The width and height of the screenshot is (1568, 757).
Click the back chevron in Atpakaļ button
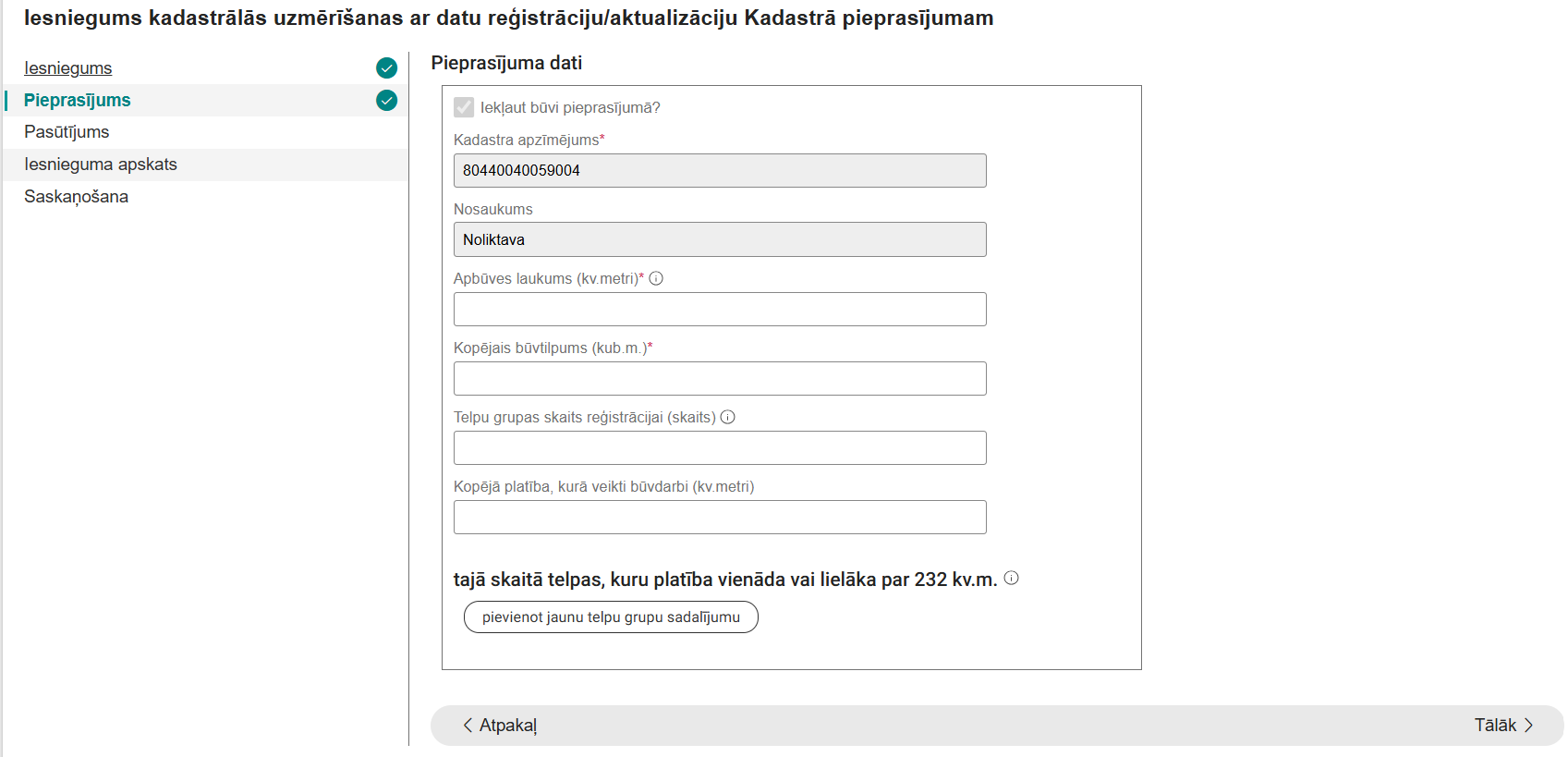point(468,726)
